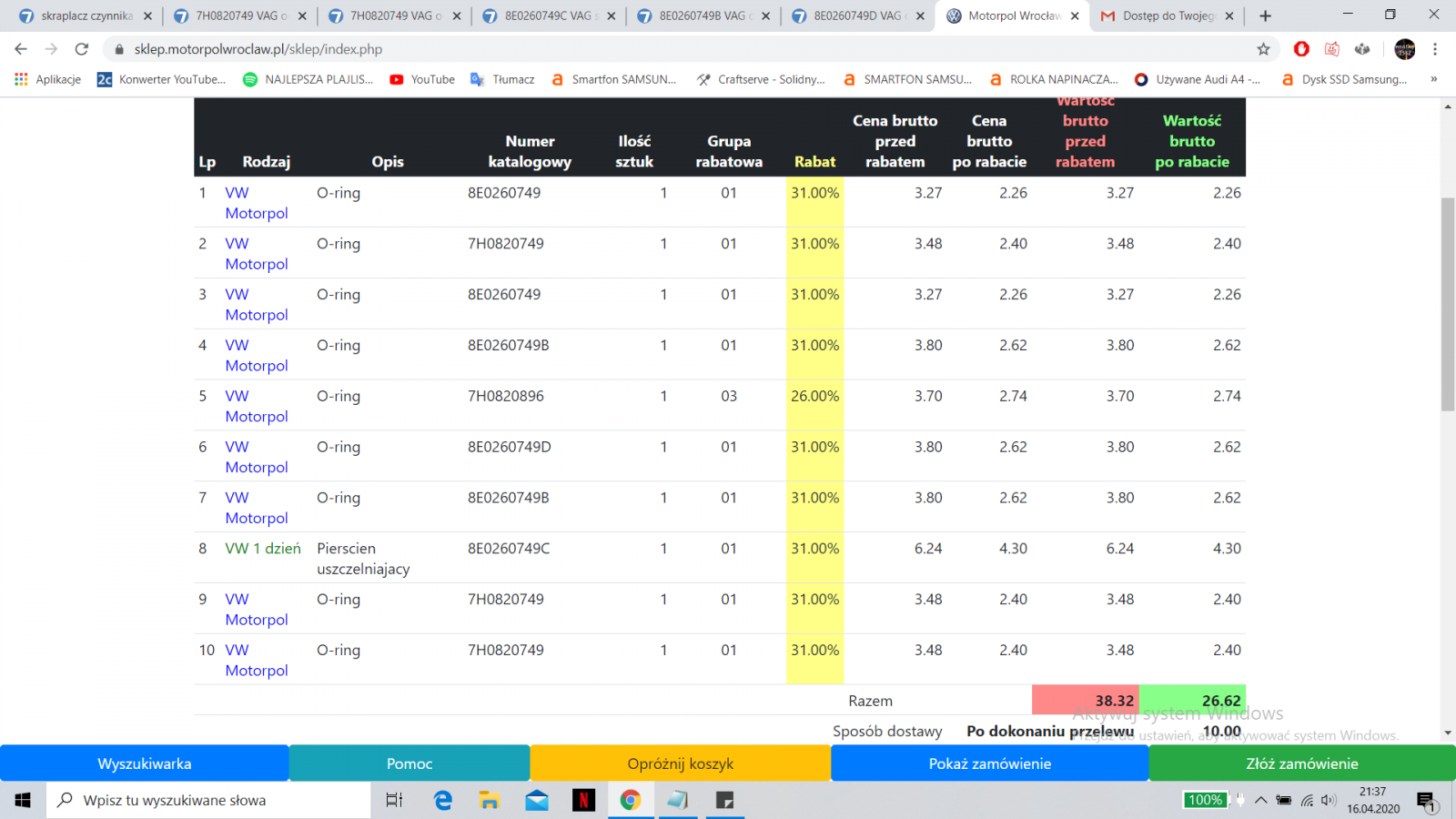Open new browser tab plus button
The width and height of the screenshot is (1456, 819).
[1265, 15]
